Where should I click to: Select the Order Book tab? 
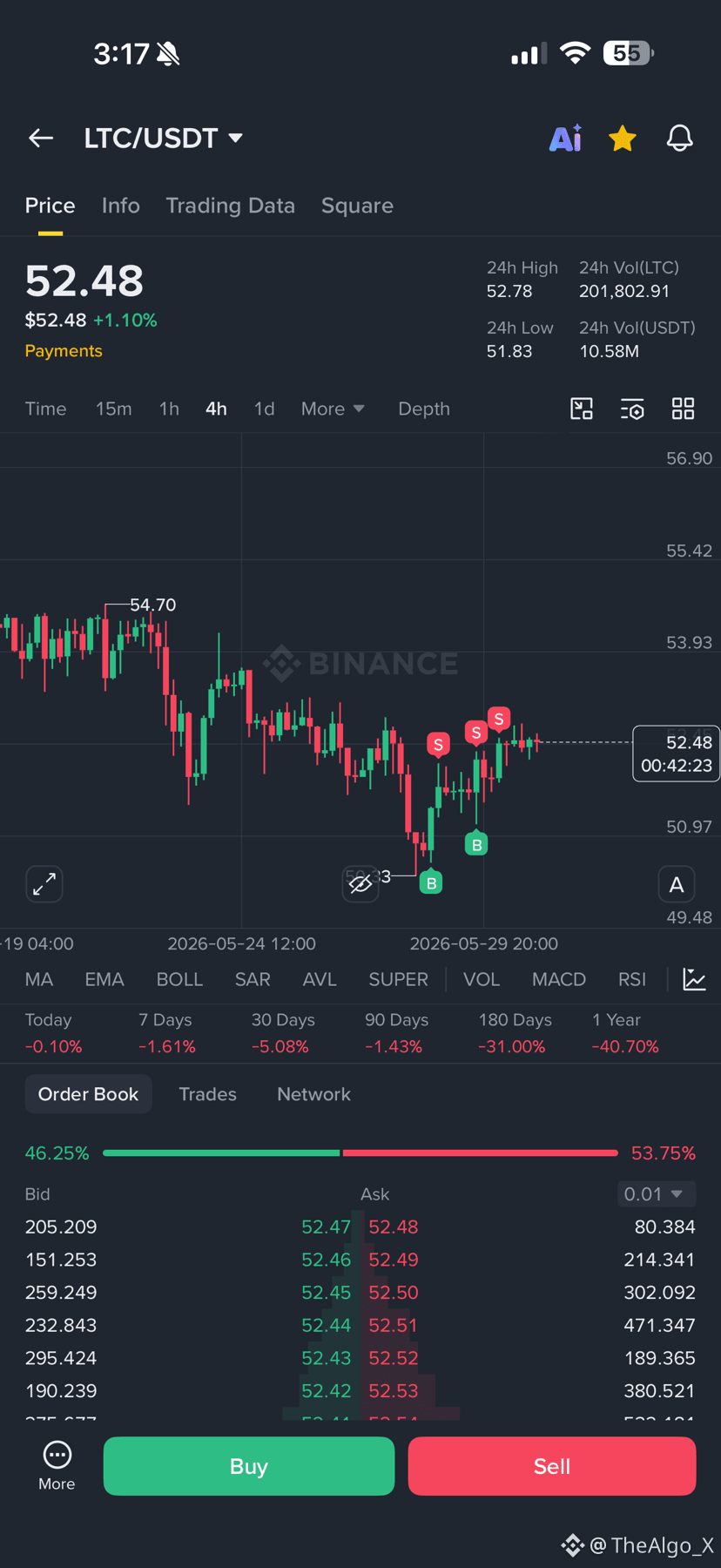[x=88, y=1094]
